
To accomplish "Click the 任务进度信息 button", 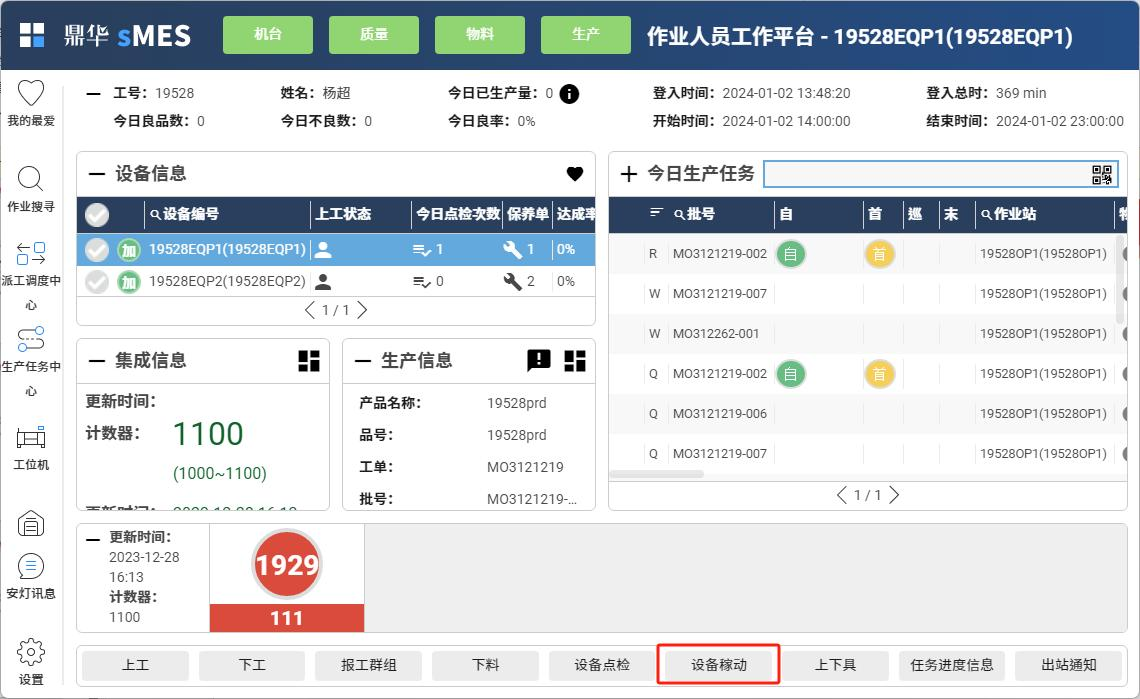I will 952,665.
